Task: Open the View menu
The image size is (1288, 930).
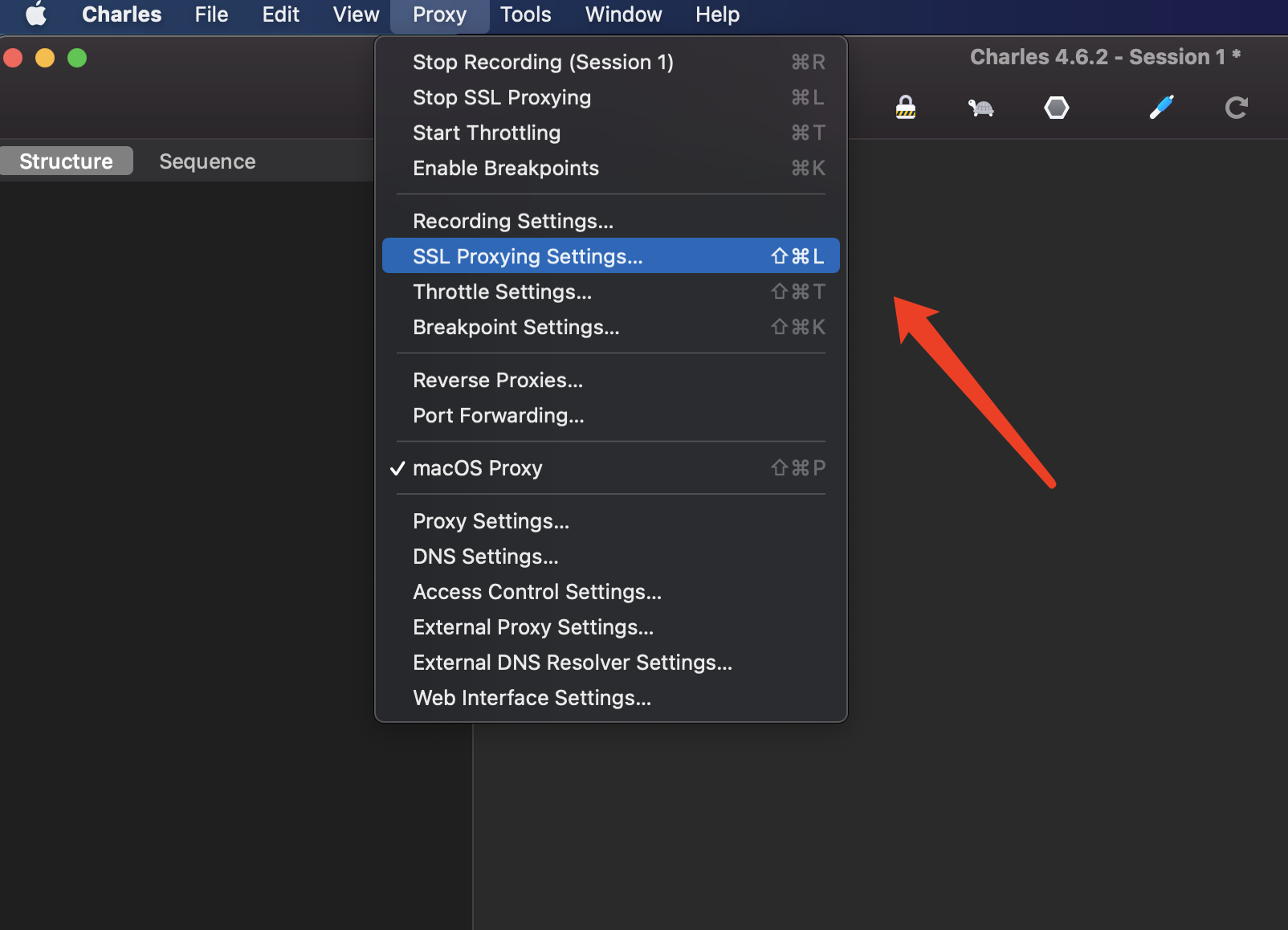Action: coord(356,14)
